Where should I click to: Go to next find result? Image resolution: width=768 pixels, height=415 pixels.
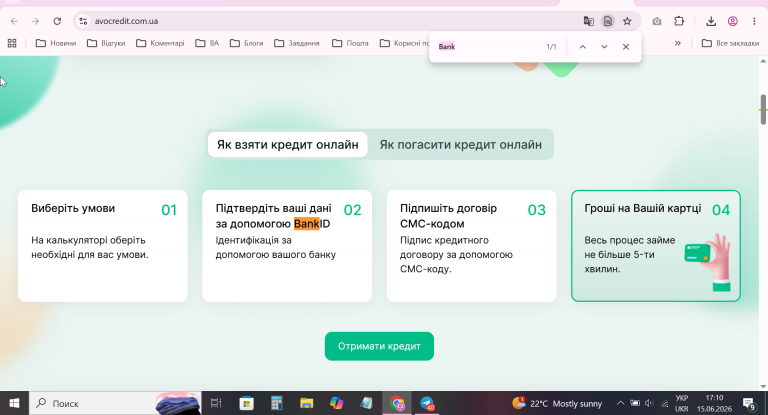604,47
